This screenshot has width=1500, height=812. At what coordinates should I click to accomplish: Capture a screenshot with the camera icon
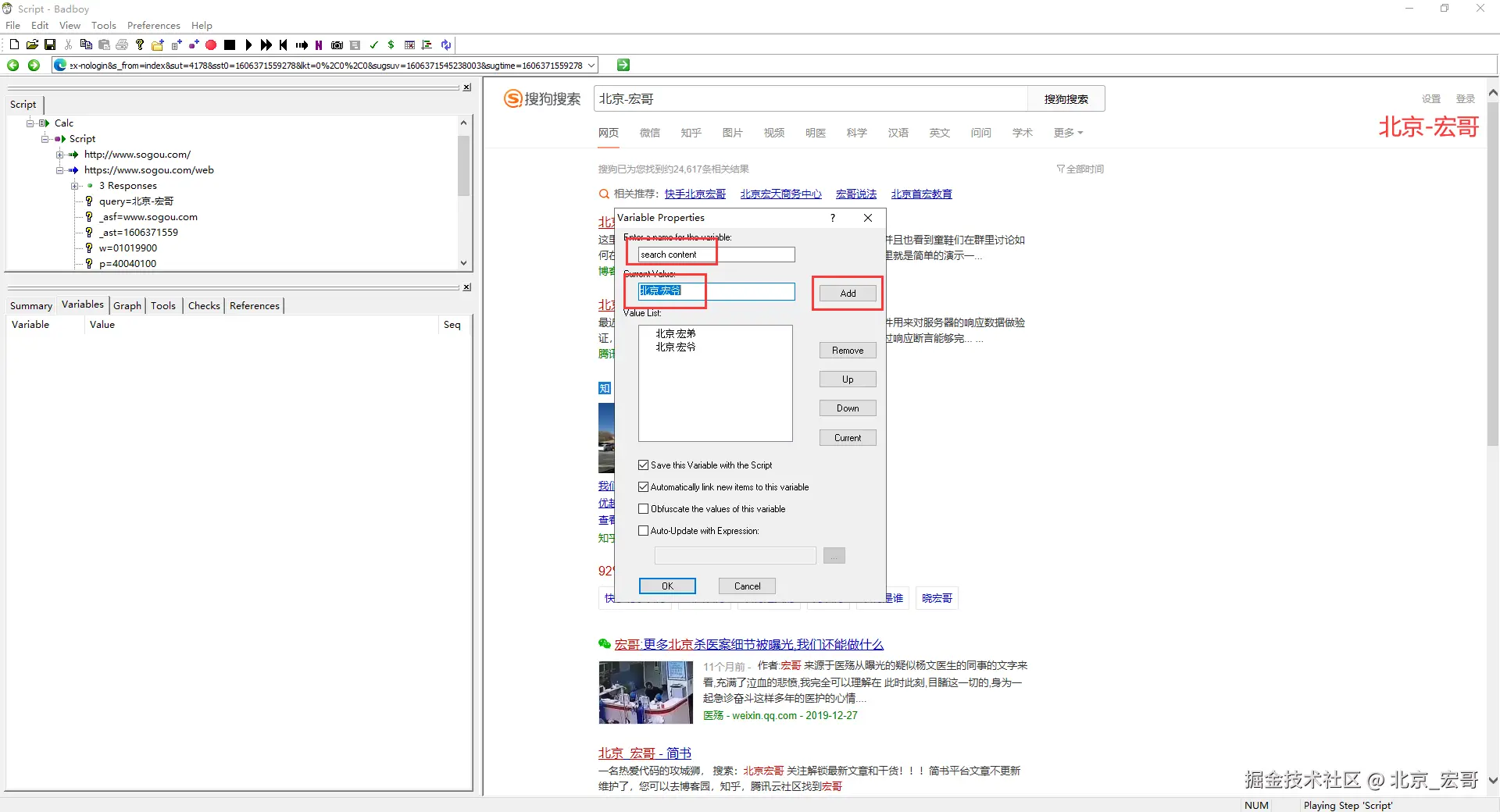tap(337, 45)
